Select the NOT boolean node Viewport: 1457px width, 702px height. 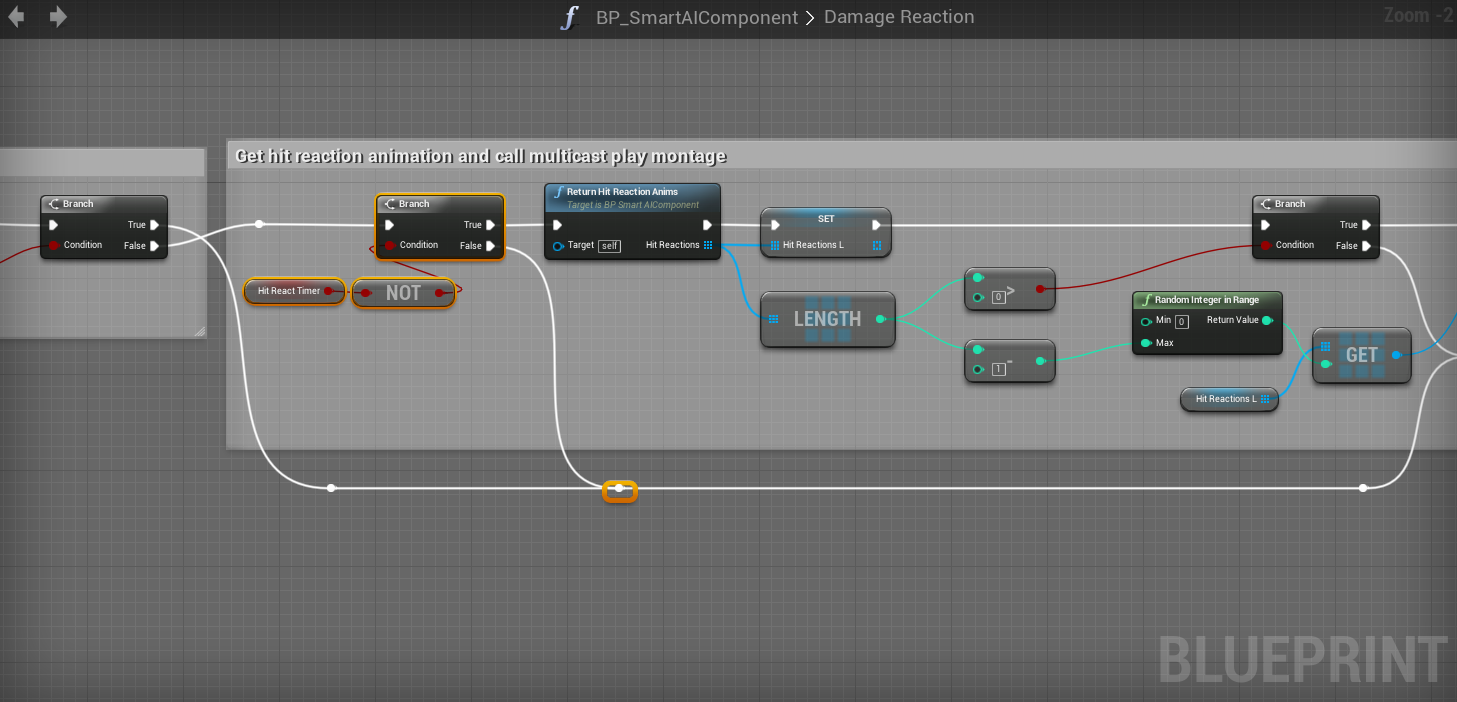[x=403, y=293]
